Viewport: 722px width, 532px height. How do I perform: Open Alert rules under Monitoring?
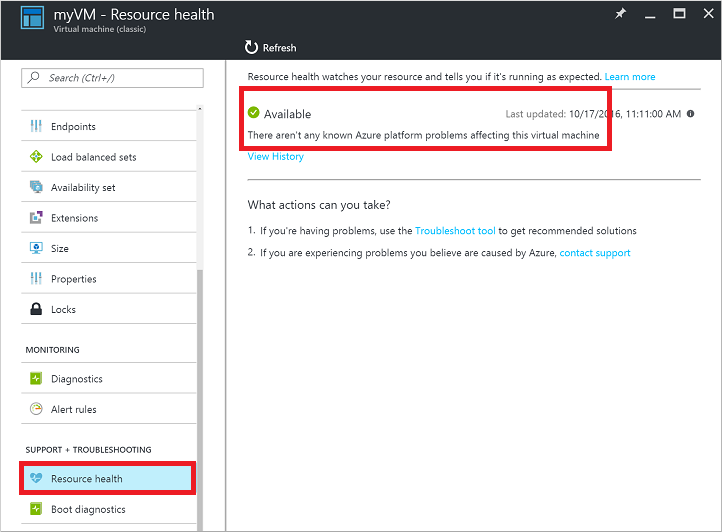109,409
